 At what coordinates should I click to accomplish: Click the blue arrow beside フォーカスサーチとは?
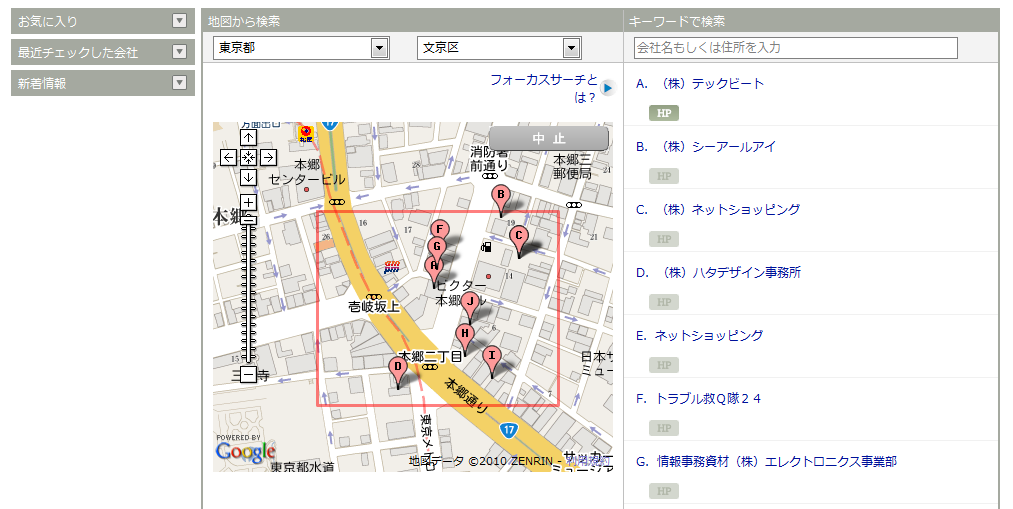pyautogui.click(x=607, y=88)
